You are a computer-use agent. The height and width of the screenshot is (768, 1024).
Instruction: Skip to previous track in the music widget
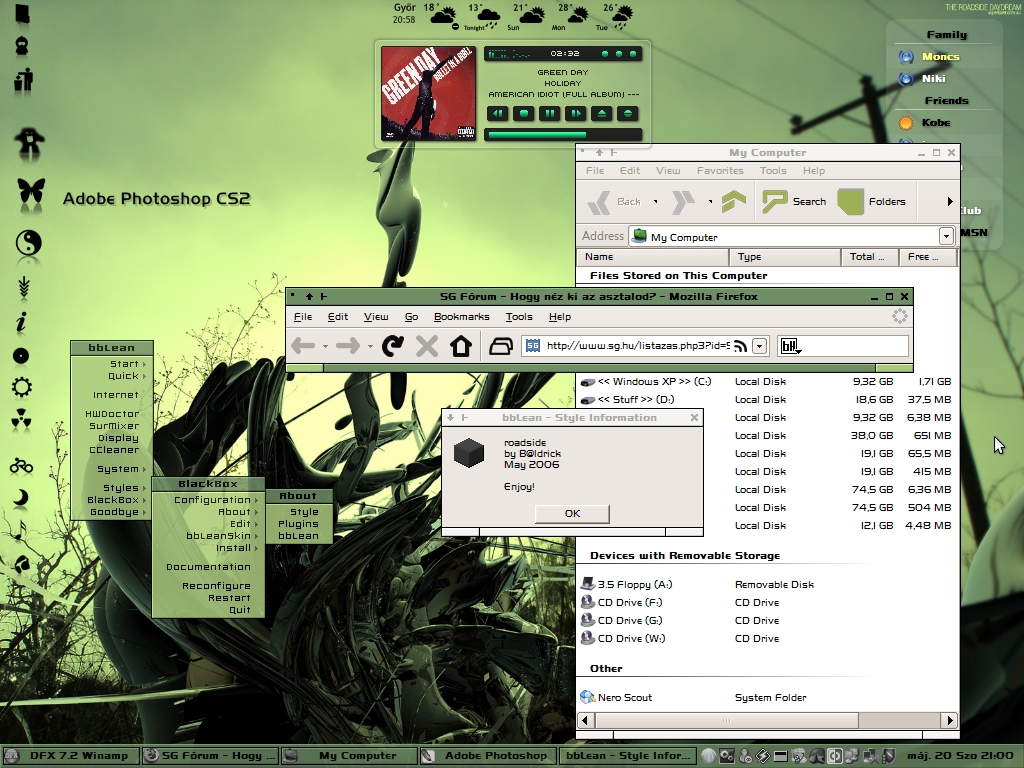(498, 114)
